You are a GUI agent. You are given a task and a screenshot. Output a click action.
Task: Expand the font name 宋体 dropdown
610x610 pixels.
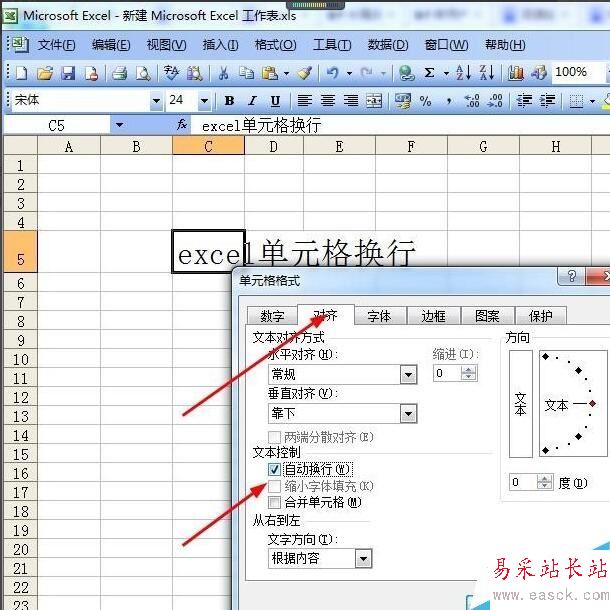pos(156,101)
